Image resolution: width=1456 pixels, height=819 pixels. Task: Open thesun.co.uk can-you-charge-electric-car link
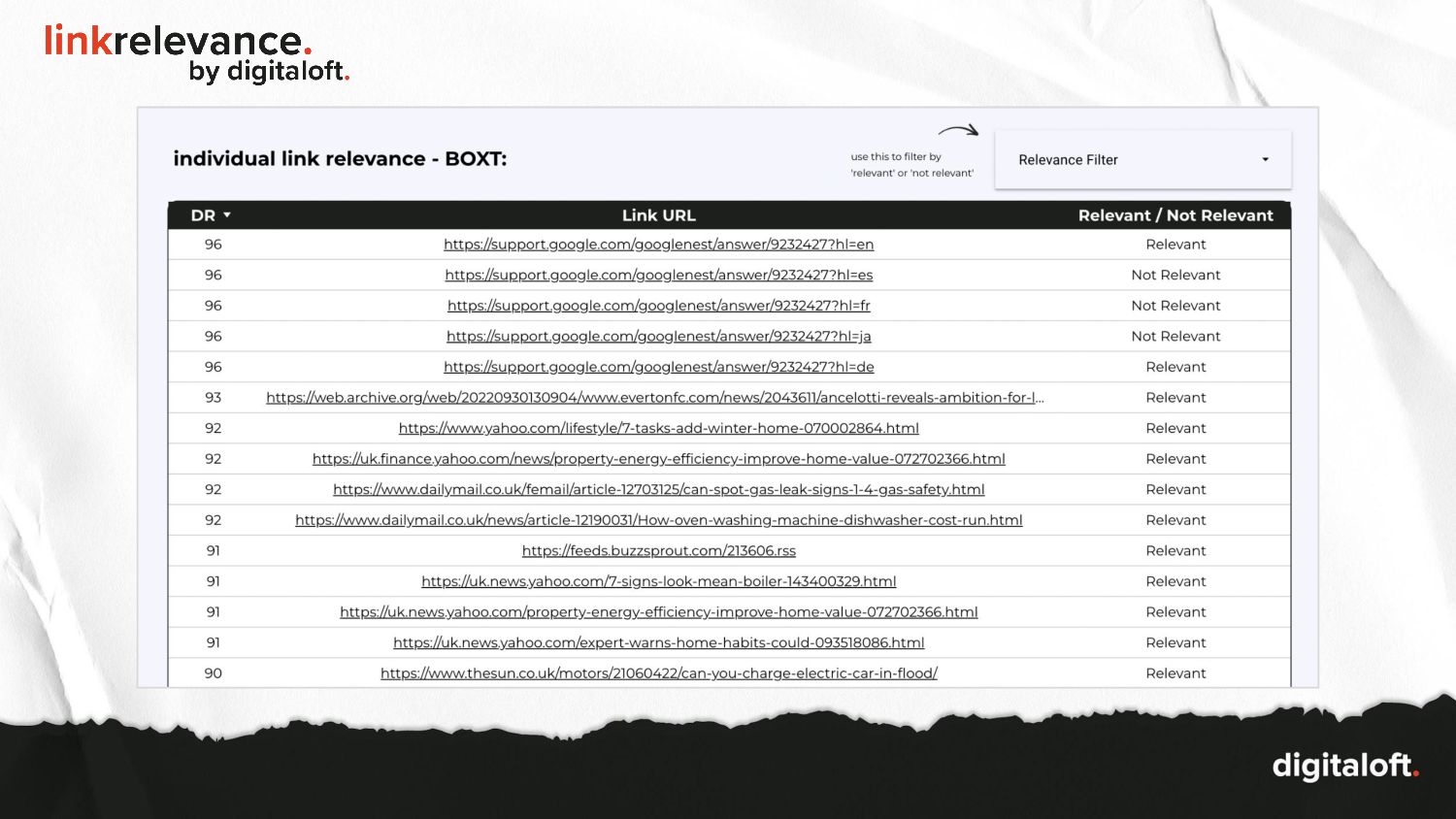click(x=658, y=673)
